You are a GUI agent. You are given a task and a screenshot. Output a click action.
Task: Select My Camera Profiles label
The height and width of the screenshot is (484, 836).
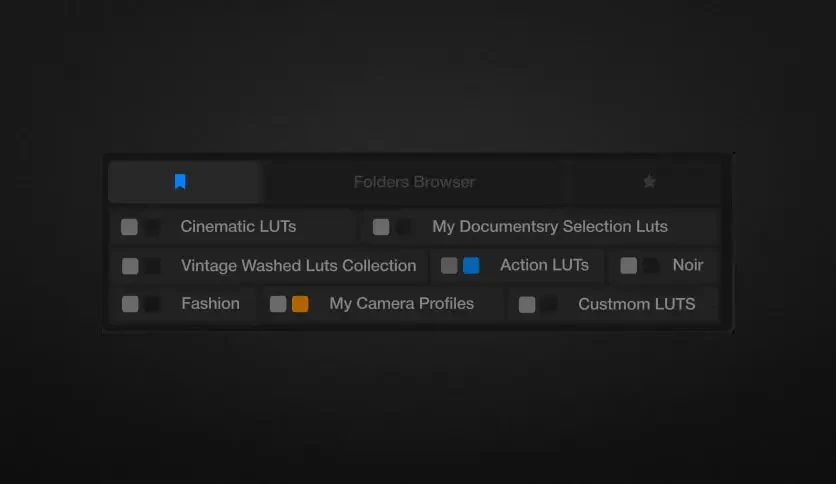401,304
